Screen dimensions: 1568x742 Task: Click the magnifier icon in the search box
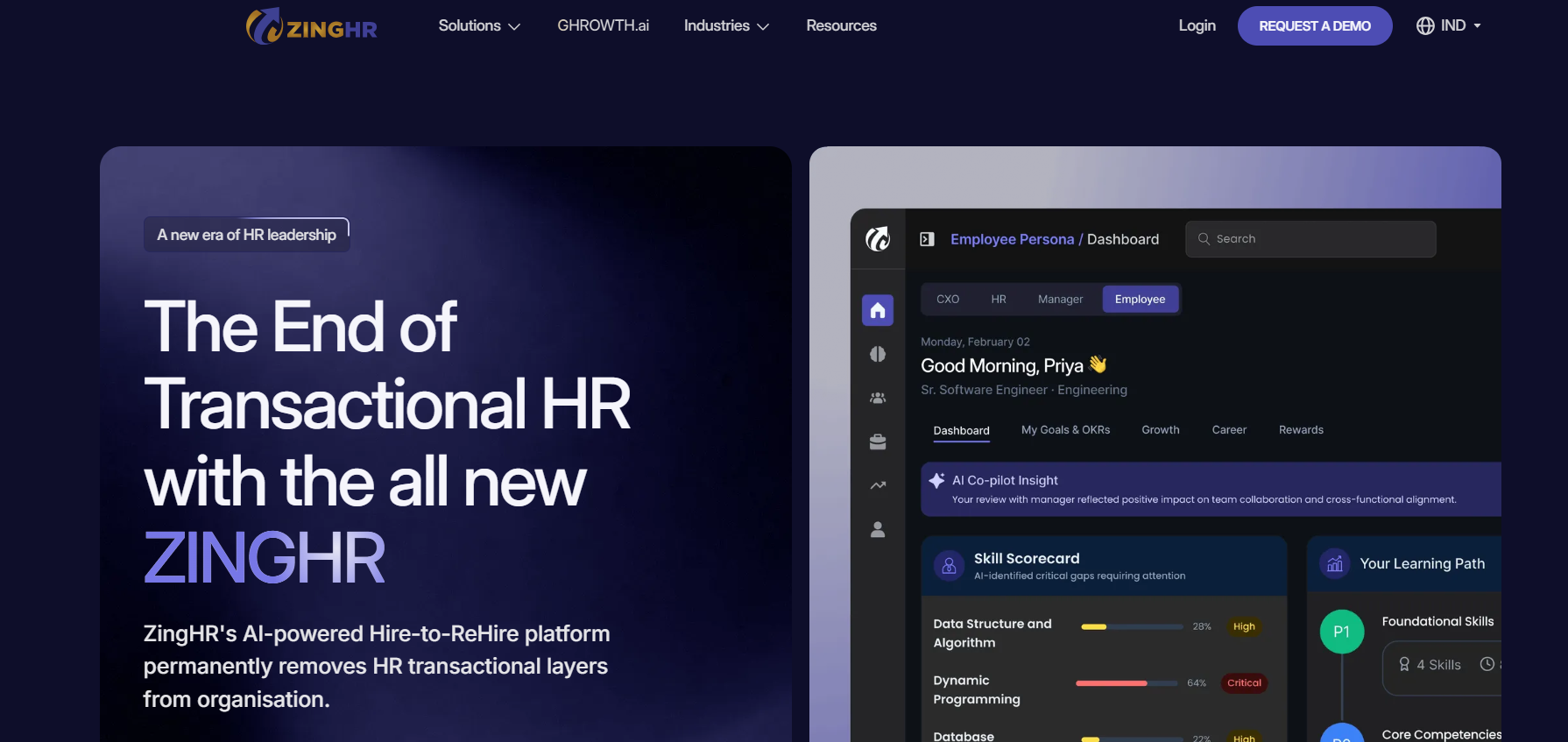pyautogui.click(x=1204, y=239)
